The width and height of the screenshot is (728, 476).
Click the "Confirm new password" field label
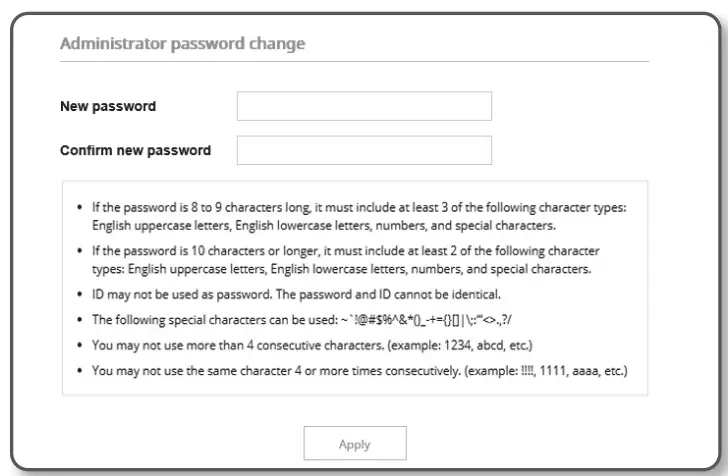tap(135, 151)
